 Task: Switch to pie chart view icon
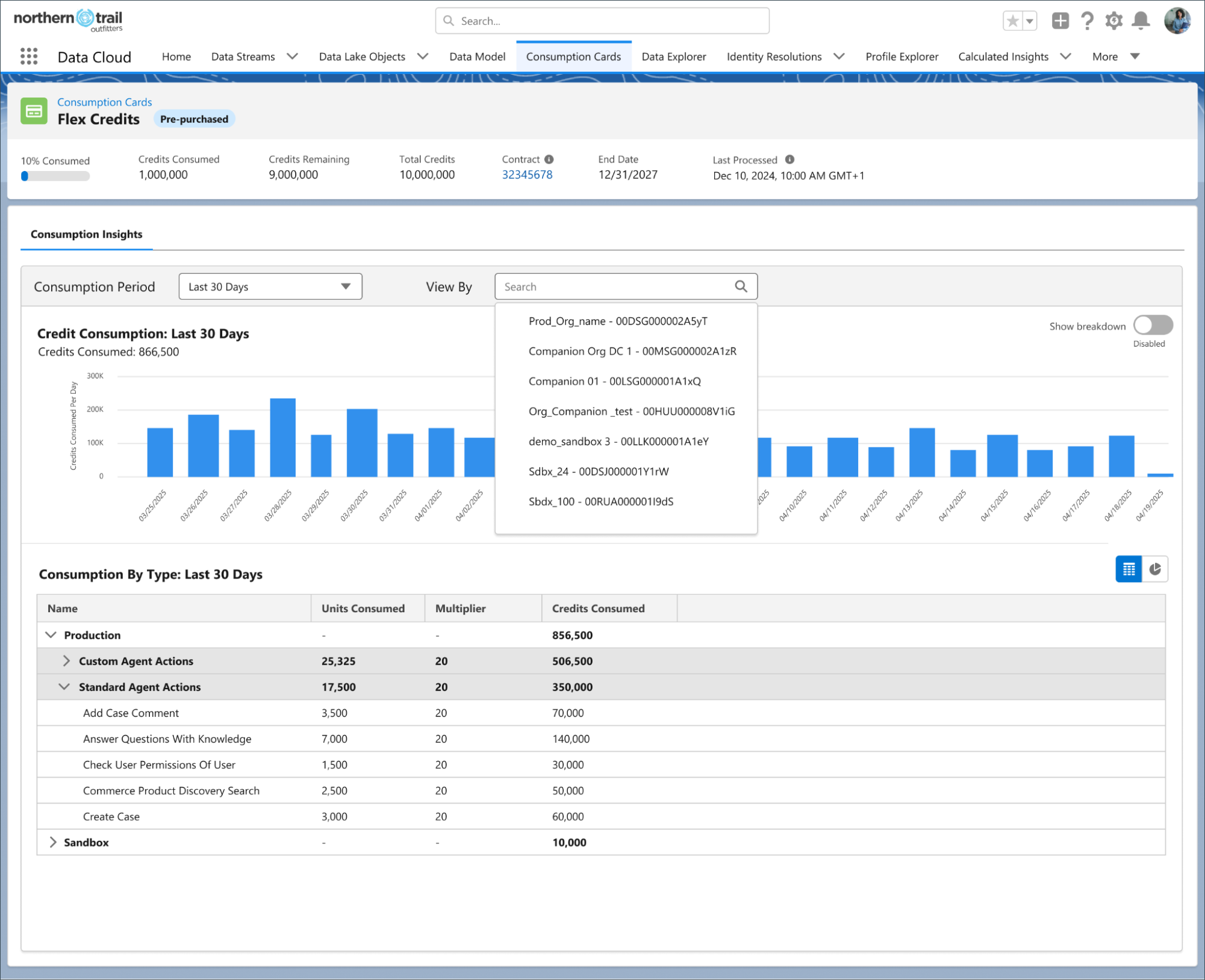1155,569
